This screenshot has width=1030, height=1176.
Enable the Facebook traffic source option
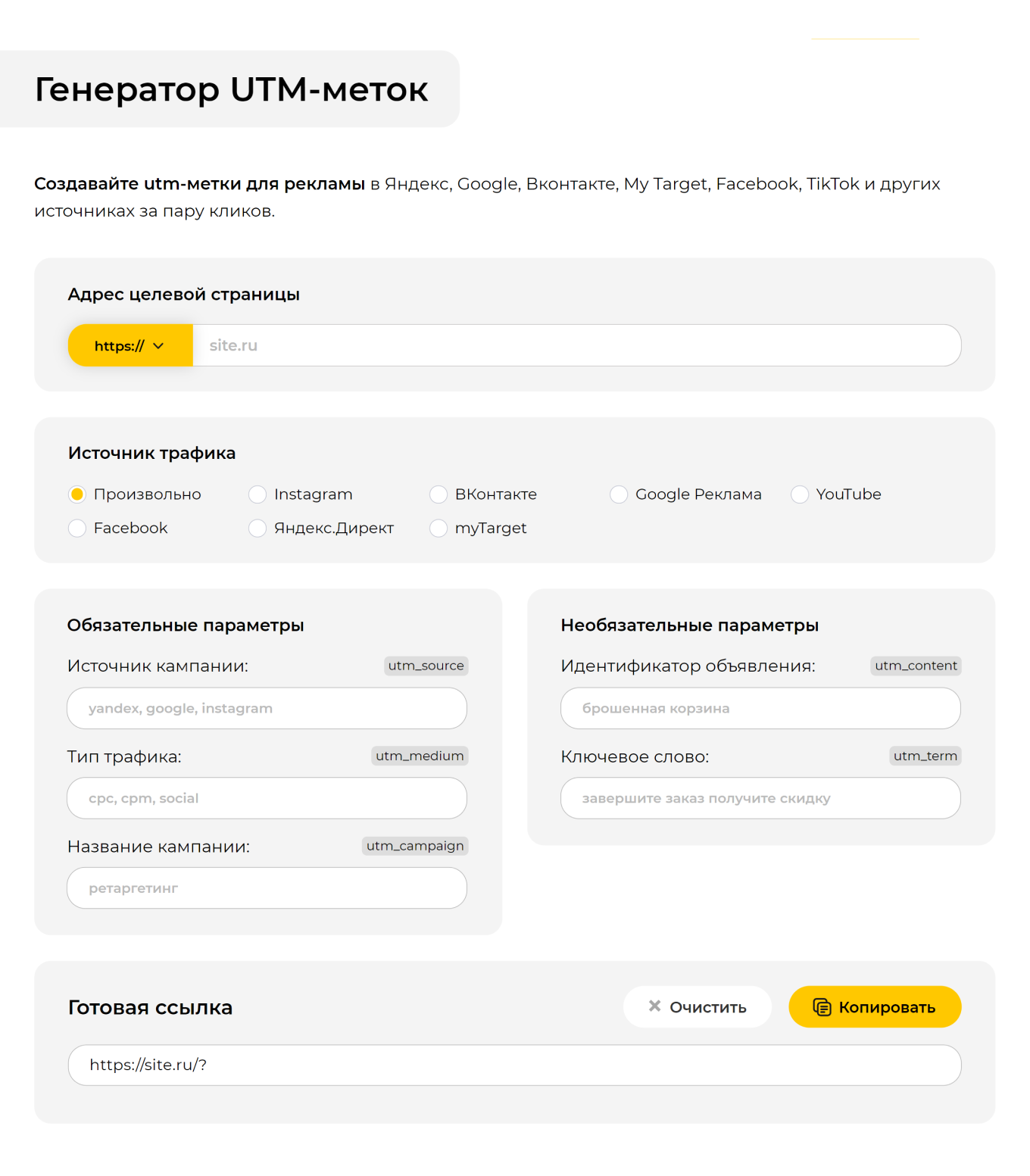pos(77,528)
